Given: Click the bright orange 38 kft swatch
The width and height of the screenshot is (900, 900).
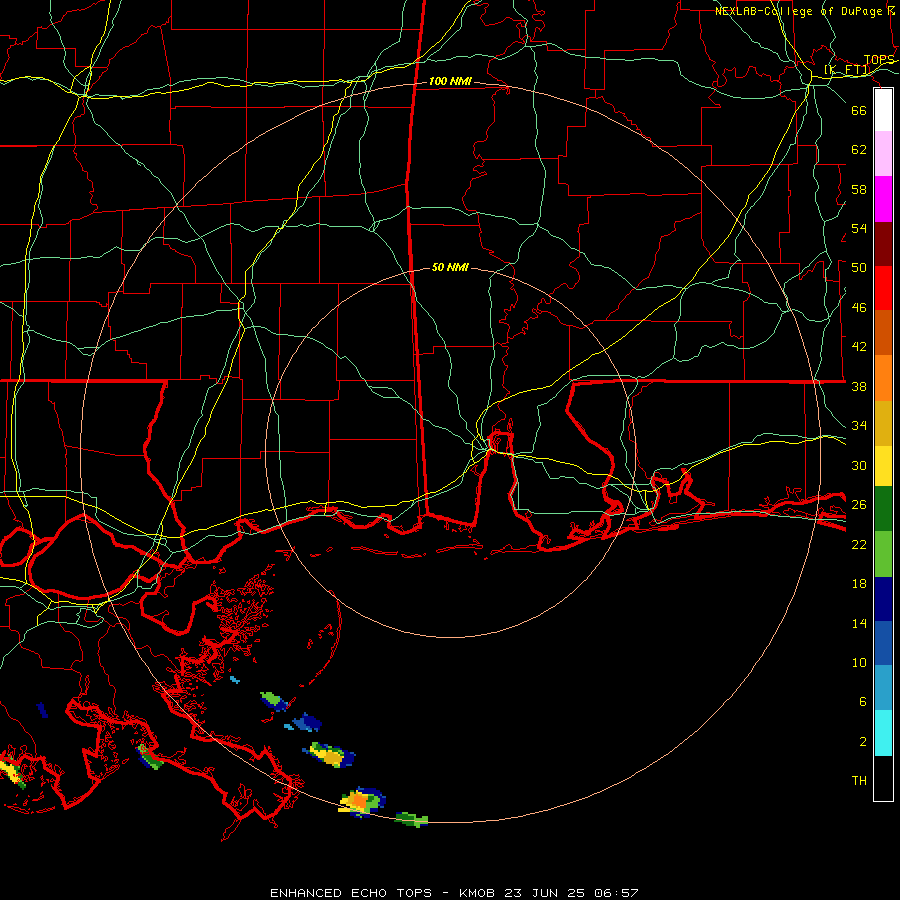Looking at the screenshot, I should [x=883, y=378].
